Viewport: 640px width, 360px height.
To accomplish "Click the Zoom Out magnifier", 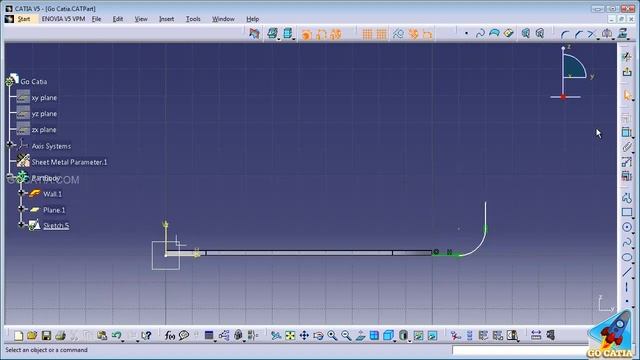I will click(x=346, y=336).
